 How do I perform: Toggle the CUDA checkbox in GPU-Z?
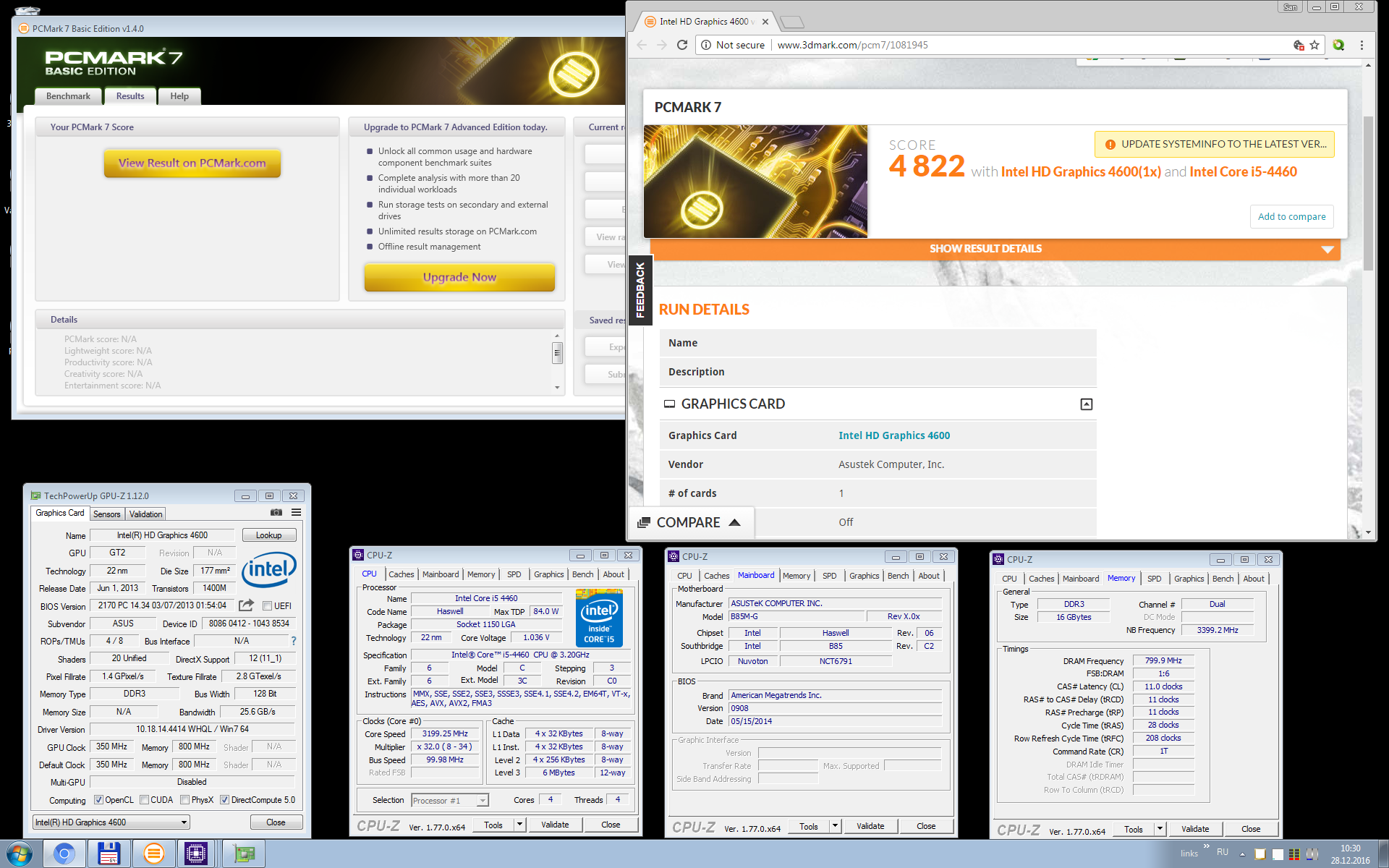click(145, 800)
